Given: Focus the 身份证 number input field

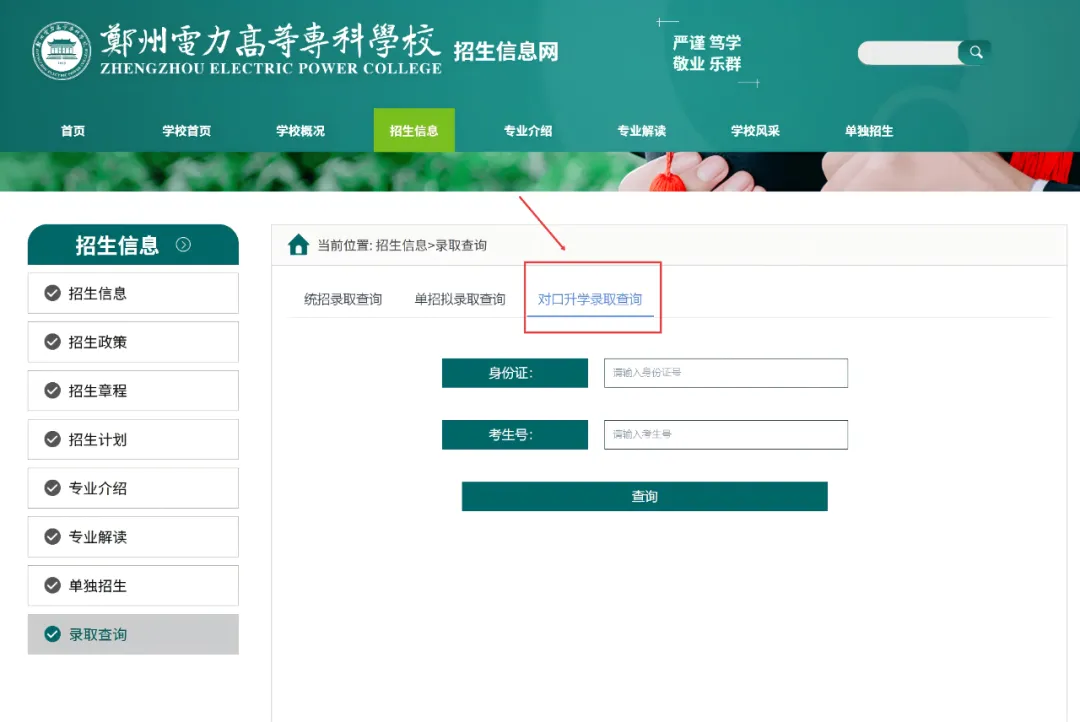Looking at the screenshot, I should (726, 373).
